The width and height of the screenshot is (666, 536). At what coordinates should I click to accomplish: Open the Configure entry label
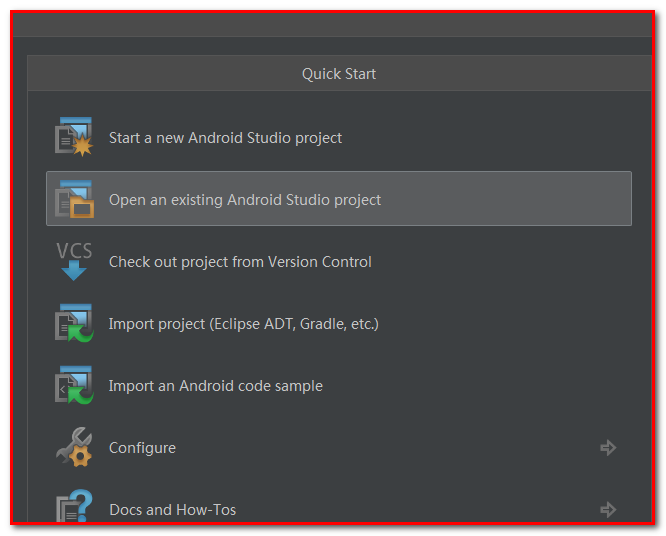click(x=142, y=448)
